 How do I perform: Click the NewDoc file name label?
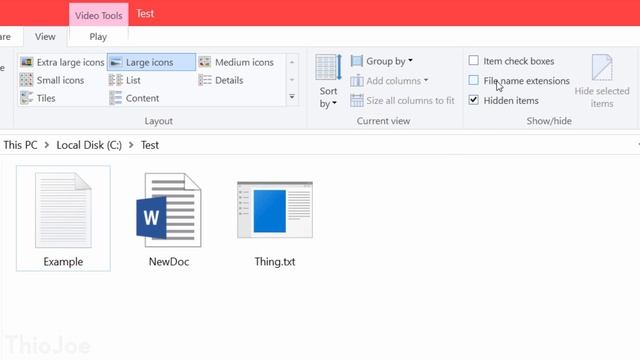coord(169,262)
